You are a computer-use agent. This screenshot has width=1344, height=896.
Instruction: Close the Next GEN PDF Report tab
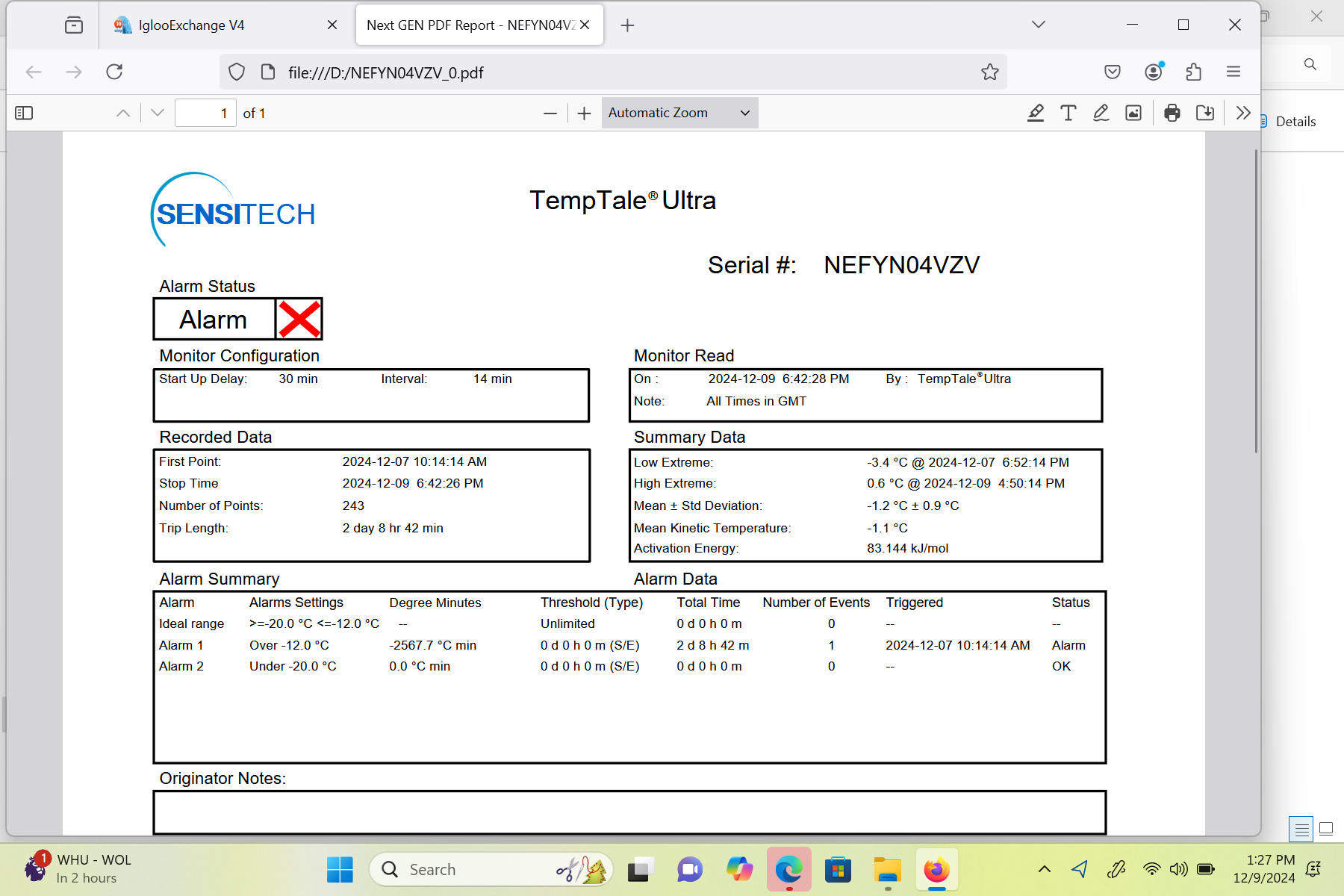point(585,25)
